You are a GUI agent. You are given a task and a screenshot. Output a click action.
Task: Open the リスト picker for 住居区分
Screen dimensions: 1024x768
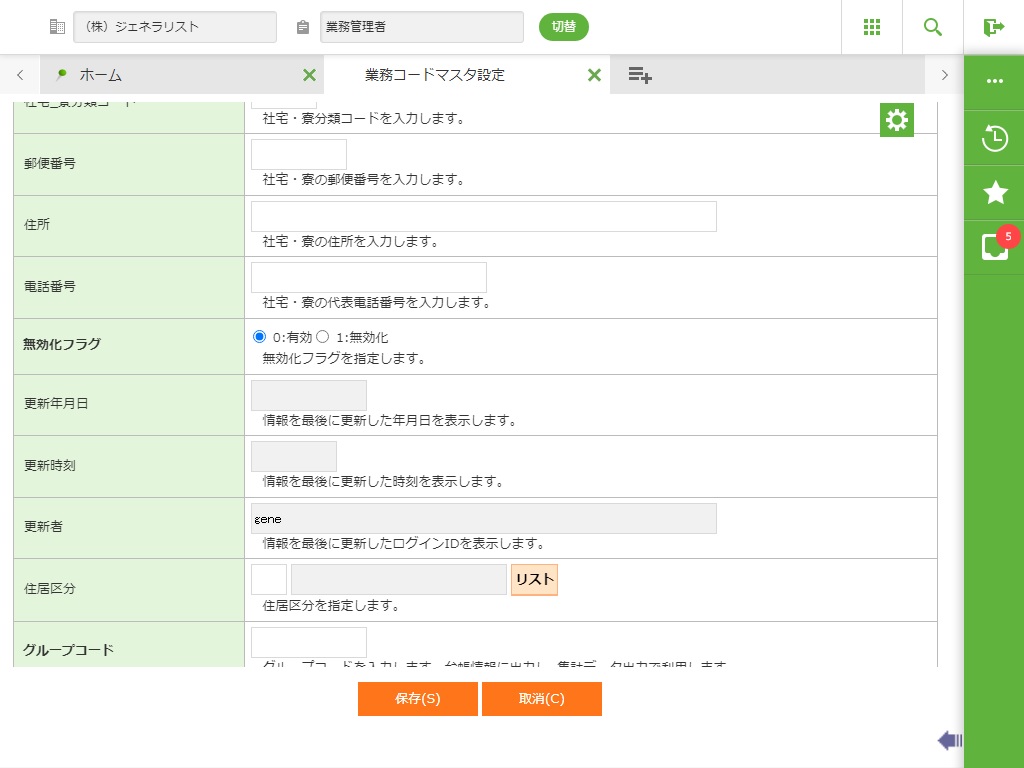click(x=534, y=580)
